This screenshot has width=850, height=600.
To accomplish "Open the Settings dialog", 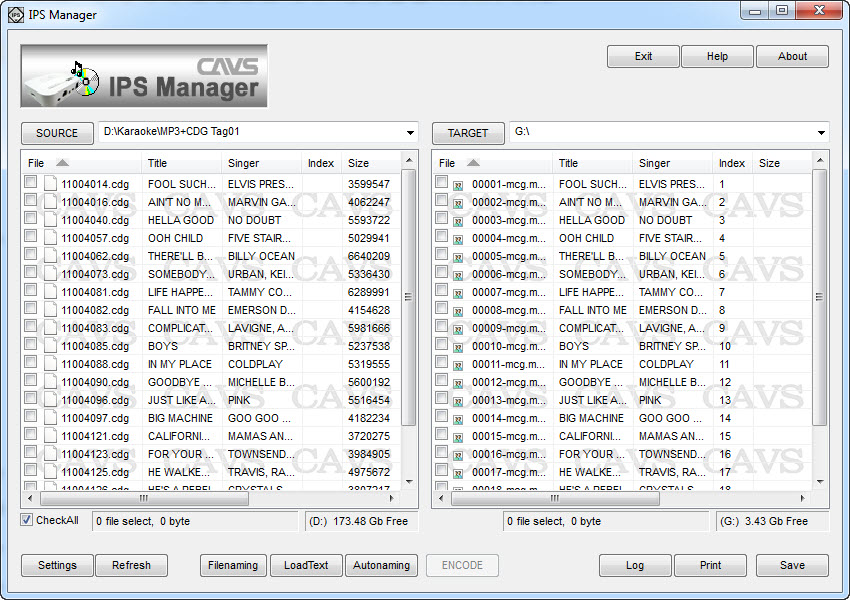I will click(57, 565).
